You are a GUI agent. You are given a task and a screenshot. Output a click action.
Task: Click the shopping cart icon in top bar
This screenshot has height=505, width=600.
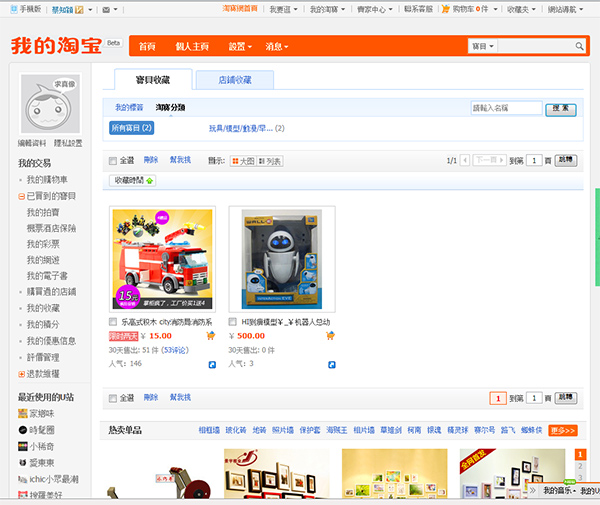pyautogui.click(x=445, y=9)
